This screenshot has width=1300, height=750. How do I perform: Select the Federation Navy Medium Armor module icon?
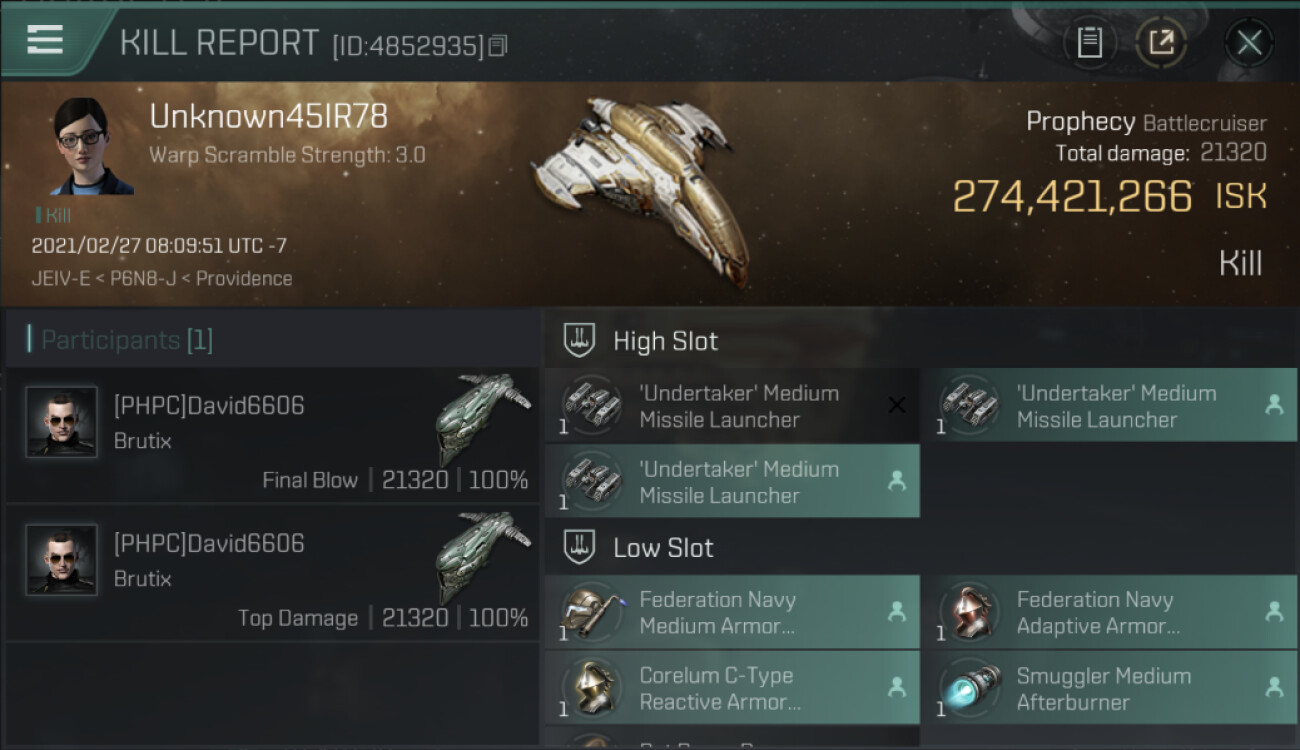[591, 612]
